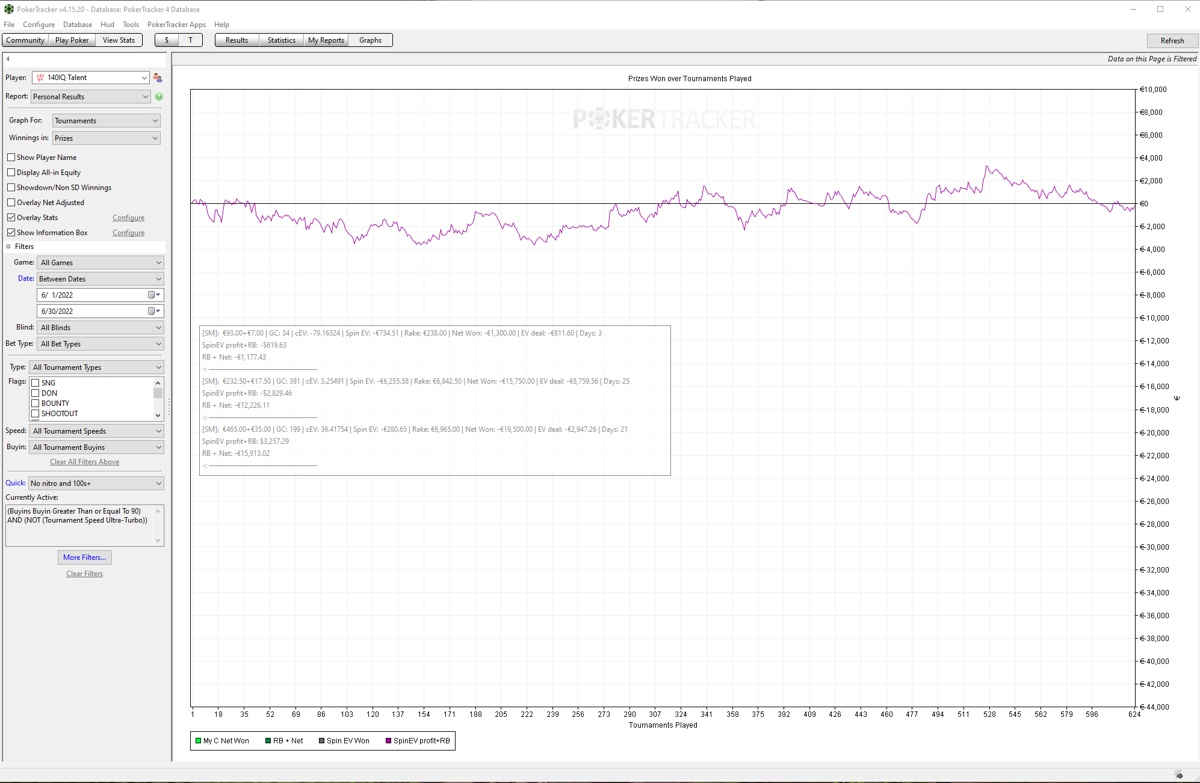Switch to cash games with the $ button
The width and height of the screenshot is (1200, 783).
tap(167, 40)
